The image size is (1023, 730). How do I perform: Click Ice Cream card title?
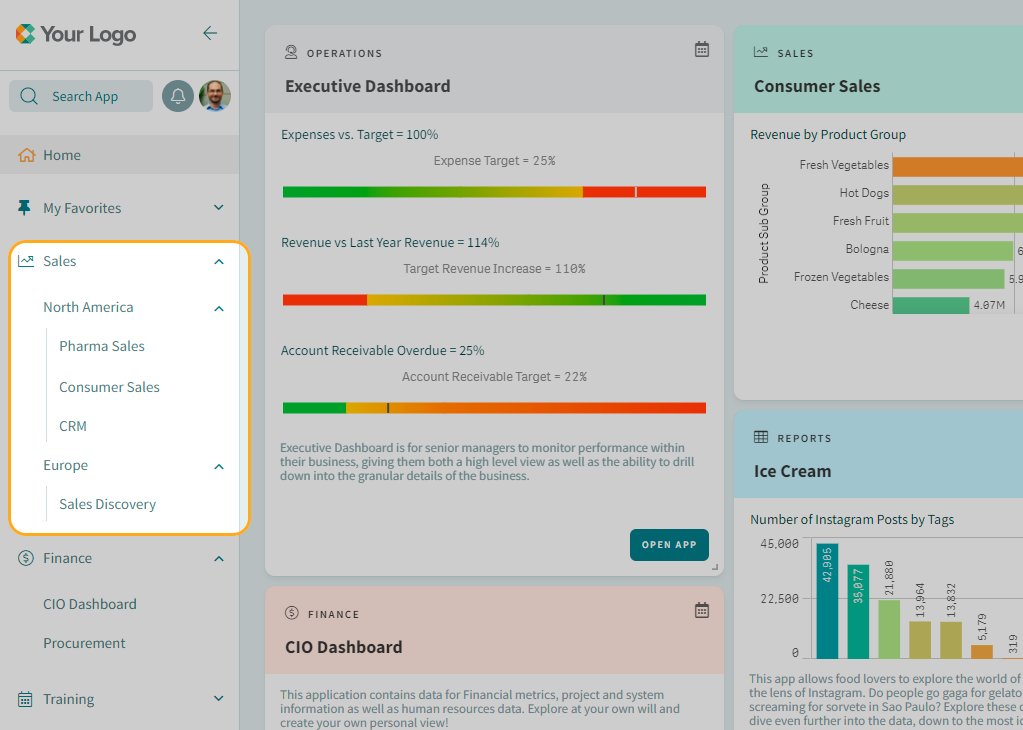(x=792, y=471)
